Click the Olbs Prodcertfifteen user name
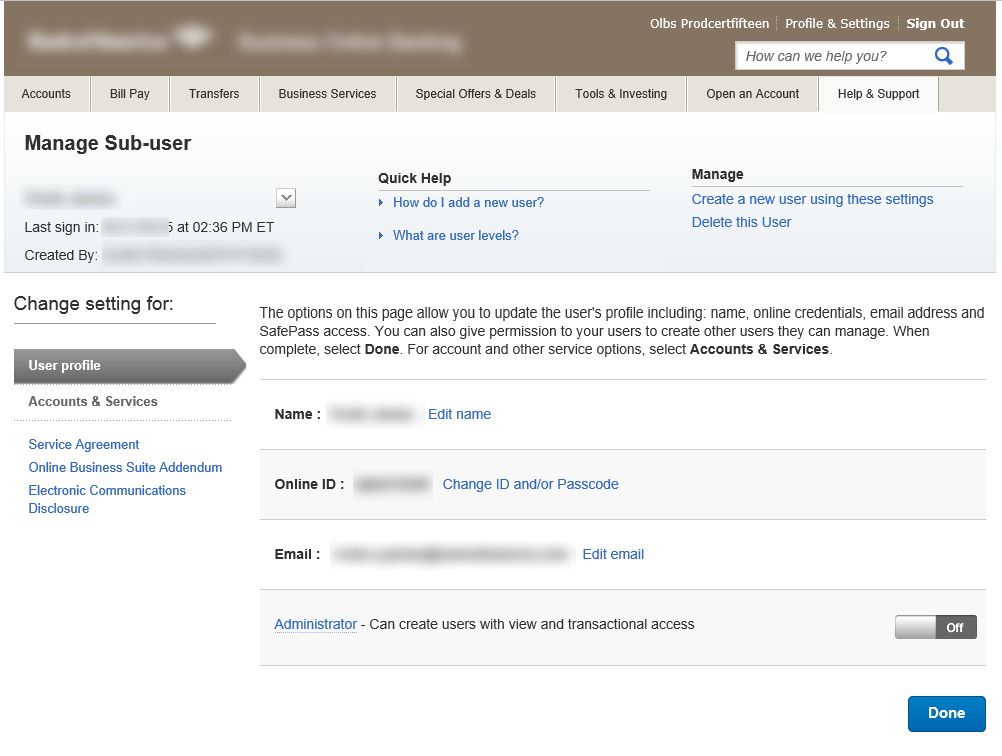This screenshot has height=756, width=1002. point(709,24)
